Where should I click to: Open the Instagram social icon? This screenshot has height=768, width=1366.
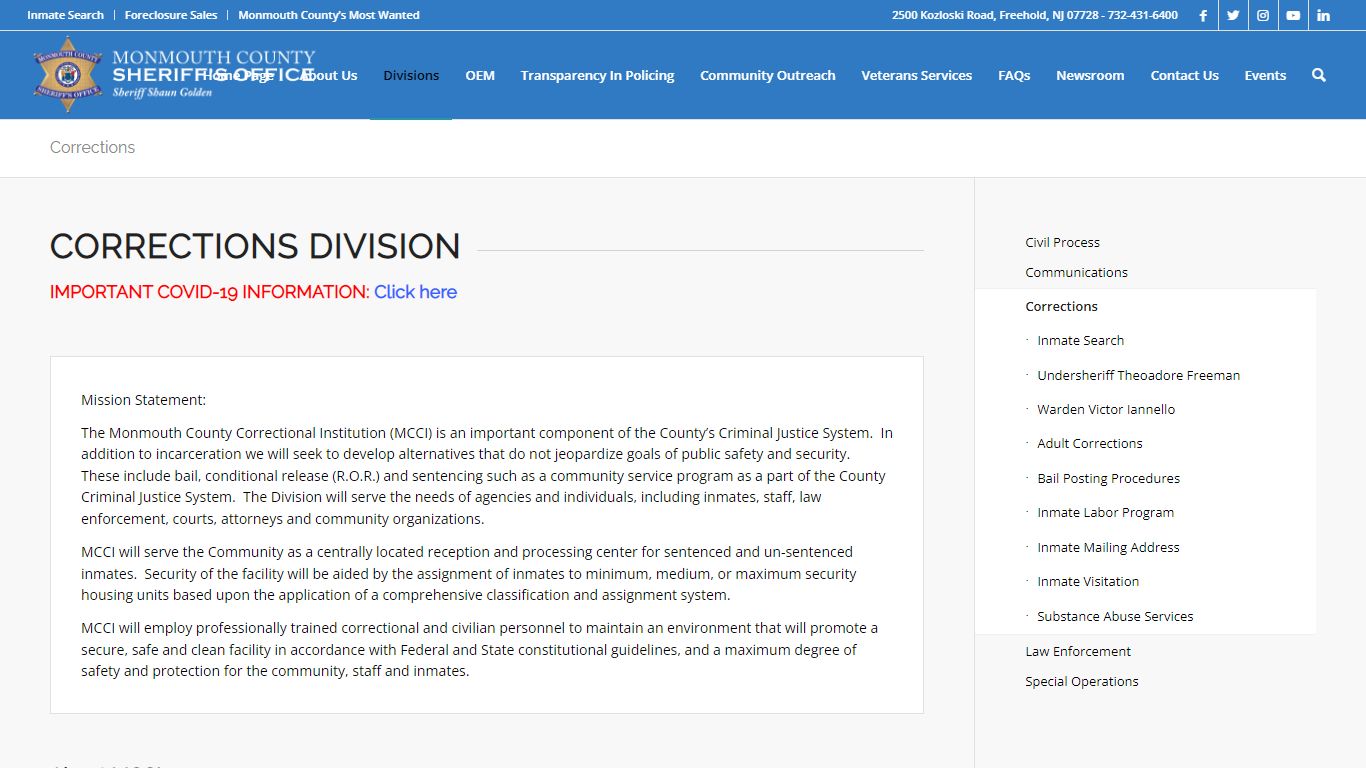1263,15
